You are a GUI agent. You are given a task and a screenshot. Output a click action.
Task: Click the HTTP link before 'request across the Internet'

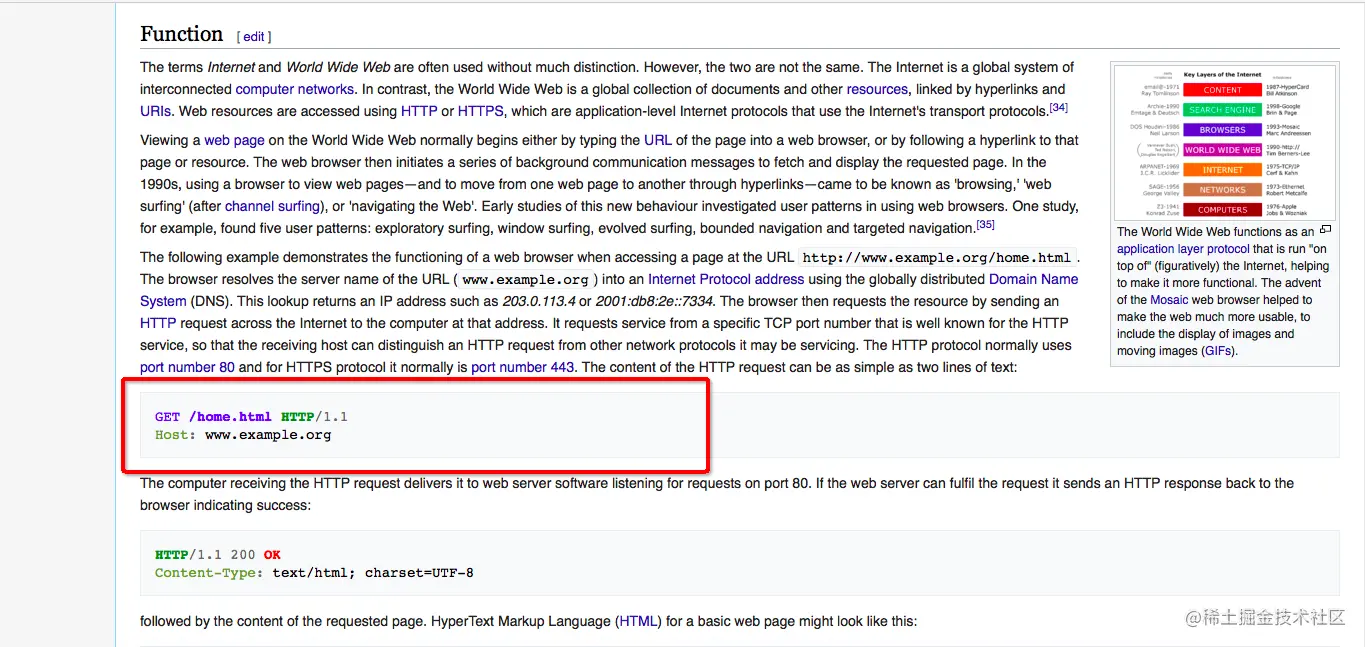point(158,323)
